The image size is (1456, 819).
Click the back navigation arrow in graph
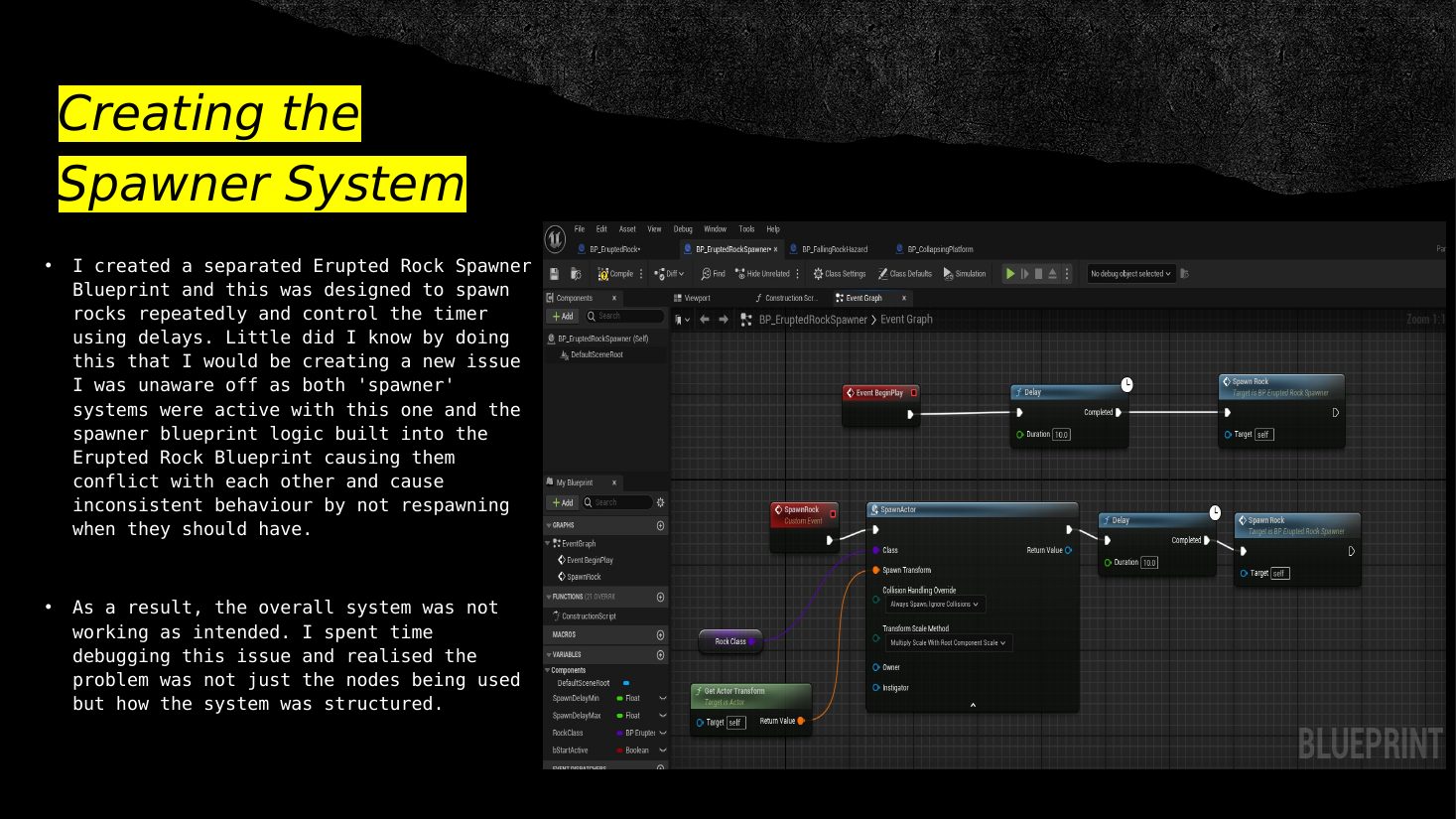click(705, 320)
